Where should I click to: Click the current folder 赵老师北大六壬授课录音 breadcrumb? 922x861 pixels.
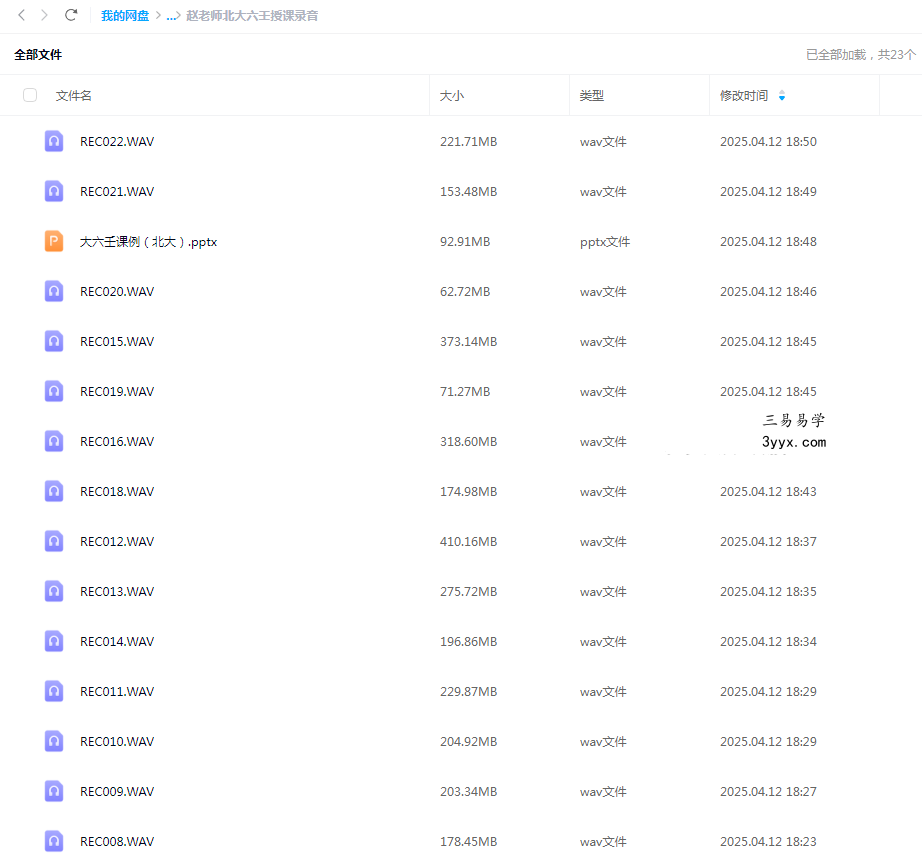point(252,16)
